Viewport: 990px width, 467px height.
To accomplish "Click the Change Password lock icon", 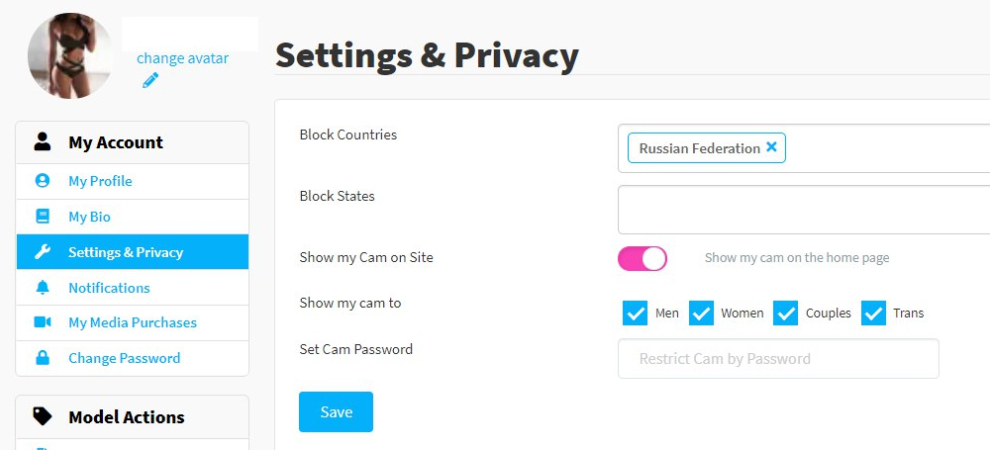I will click(x=42, y=358).
